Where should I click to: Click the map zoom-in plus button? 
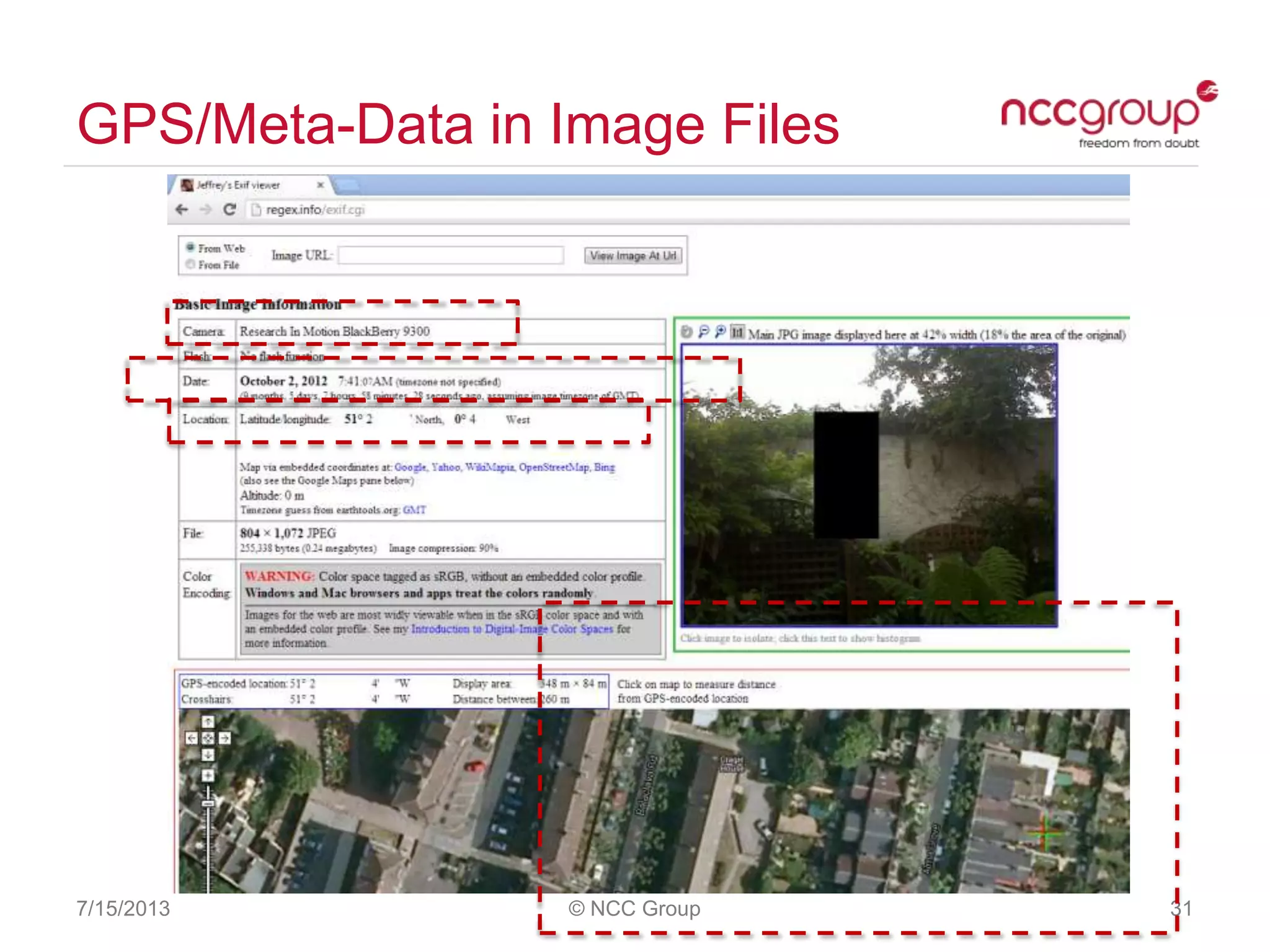[208, 775]
